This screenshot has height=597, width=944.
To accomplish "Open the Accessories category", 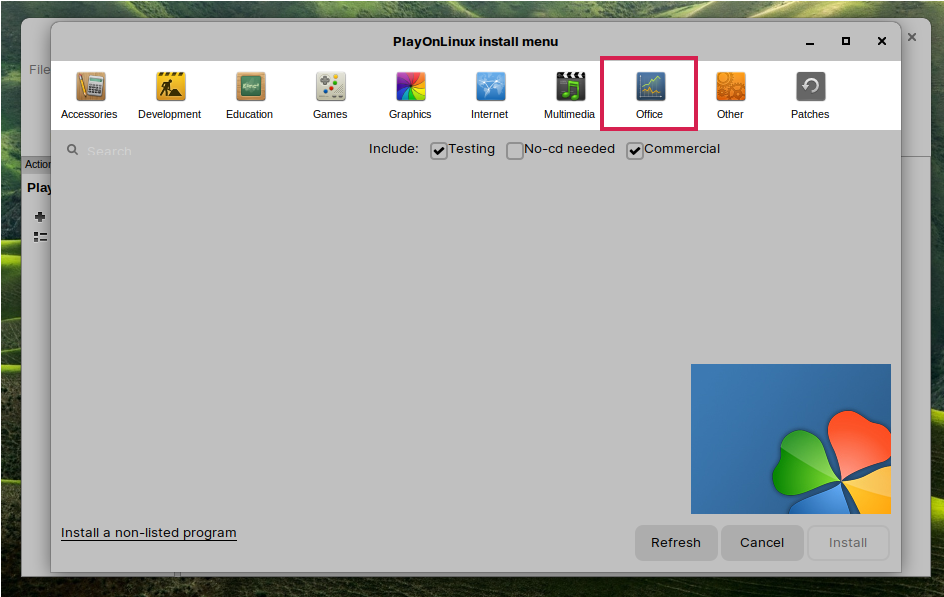I will [89, 96].
